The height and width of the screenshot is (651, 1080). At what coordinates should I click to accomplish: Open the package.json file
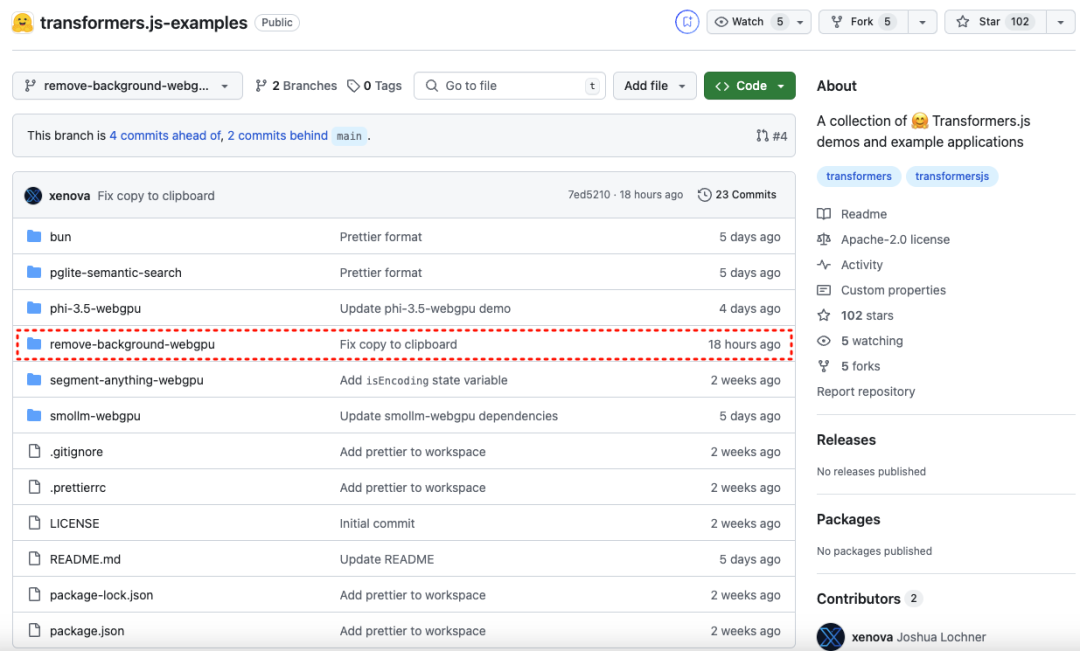[x=87, y=630]
